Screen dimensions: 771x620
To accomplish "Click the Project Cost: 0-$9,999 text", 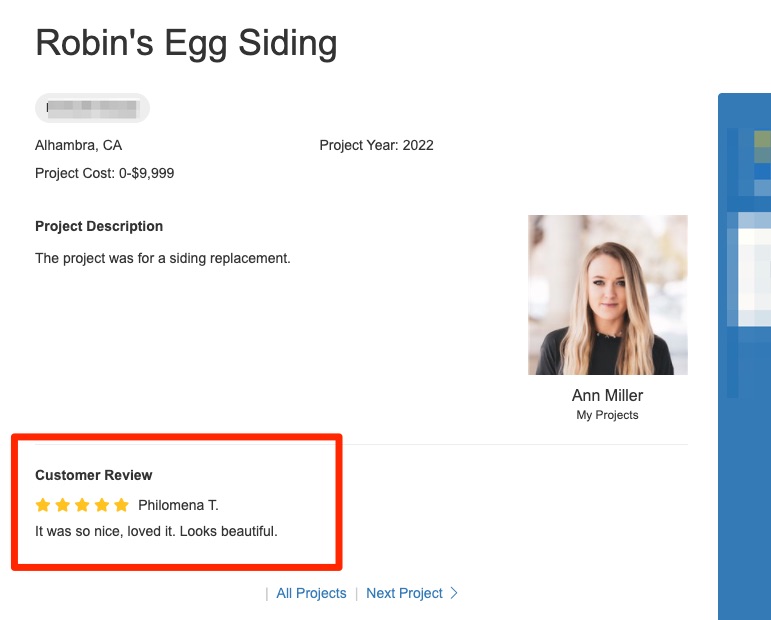I will 104,173.
